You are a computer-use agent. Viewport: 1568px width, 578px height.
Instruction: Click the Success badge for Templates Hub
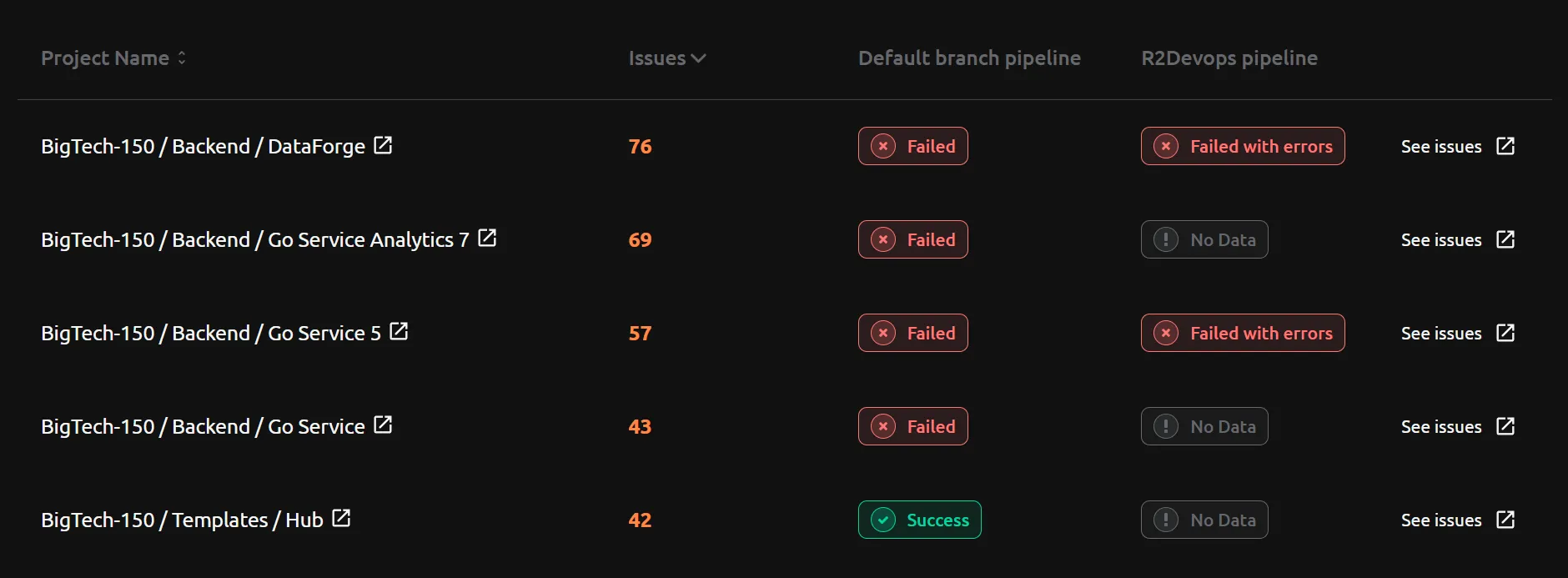point(919,520)
